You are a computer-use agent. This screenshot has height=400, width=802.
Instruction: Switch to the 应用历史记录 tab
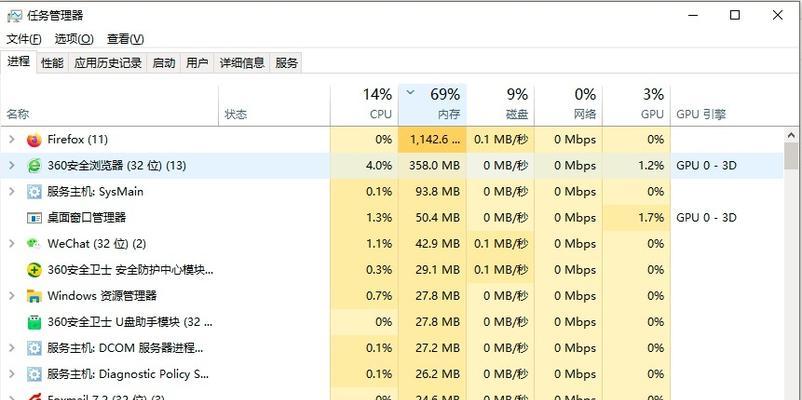click(x=108, y=63)
